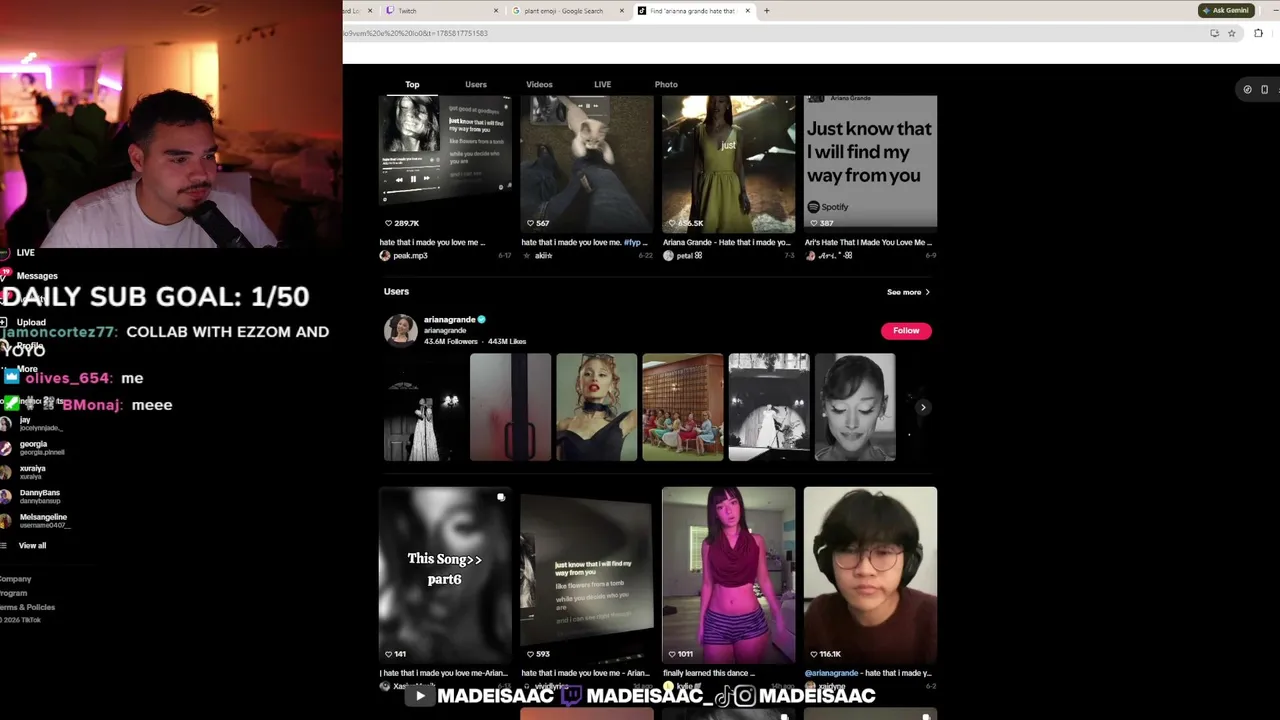Close the TikTok search browser tab
Image resolution: width=1280 pixels, height=720 pixels.
[x=748, y=11]
